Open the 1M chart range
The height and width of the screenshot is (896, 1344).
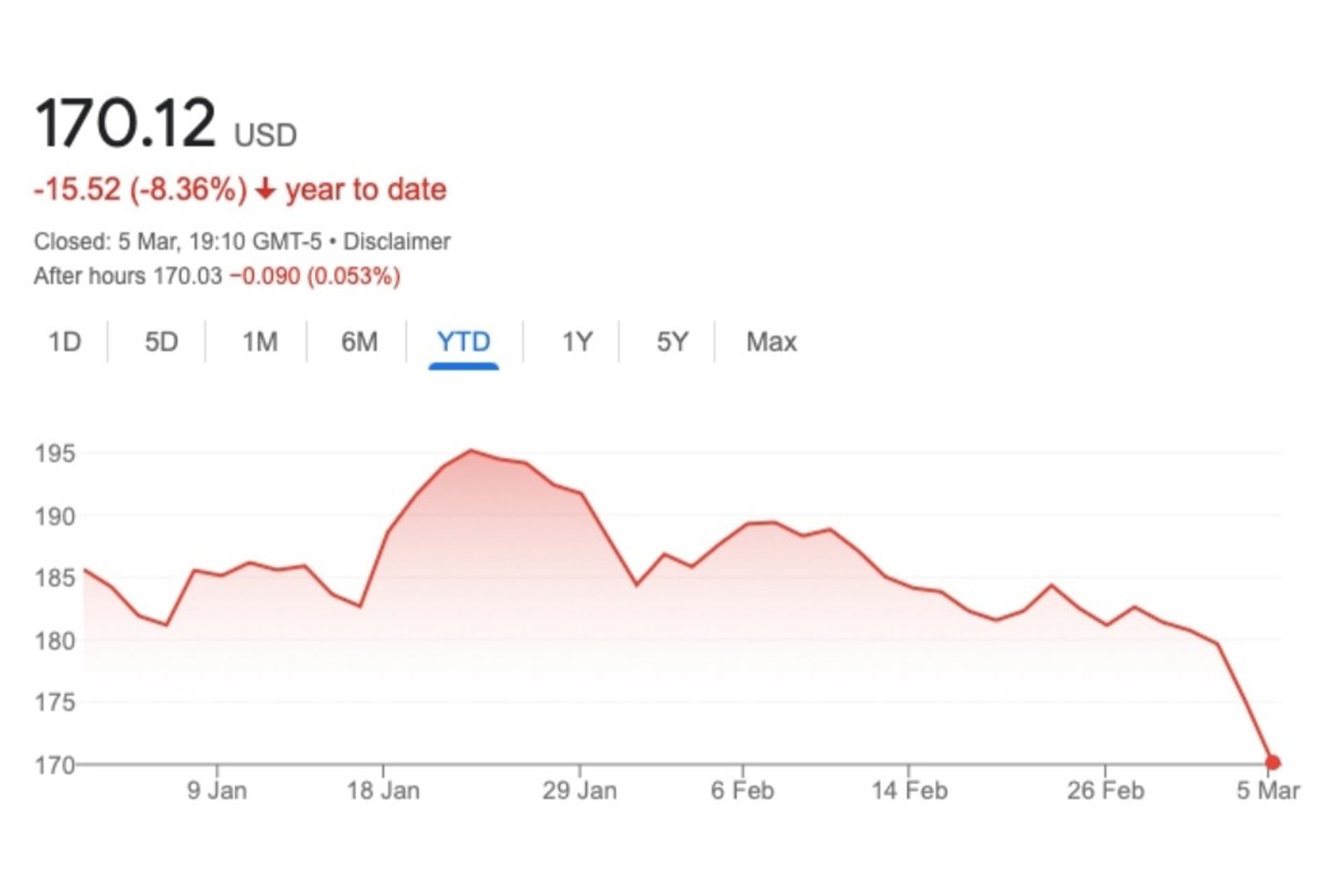point(260,342)
